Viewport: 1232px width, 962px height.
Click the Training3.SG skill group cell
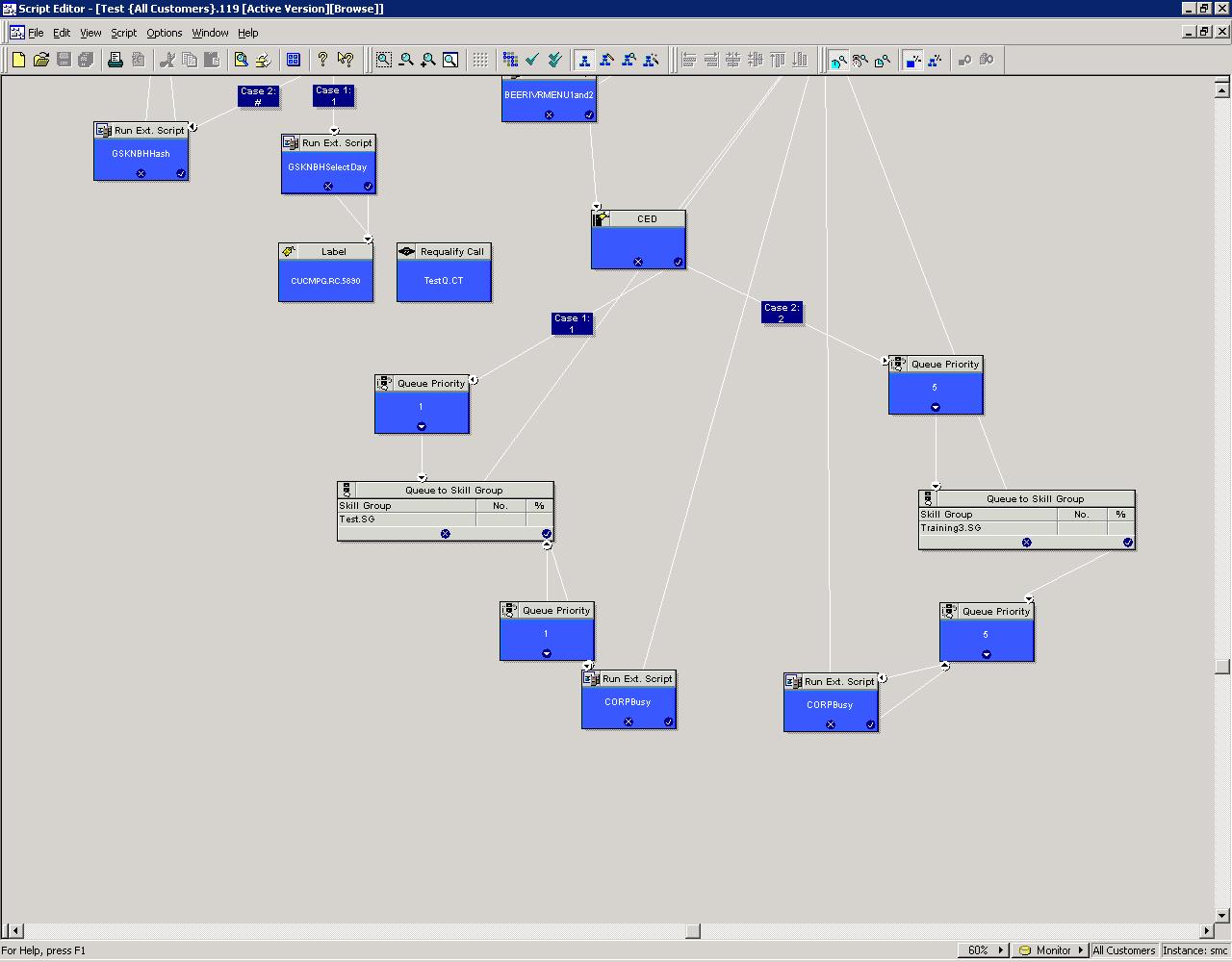(x=988, y=528)
